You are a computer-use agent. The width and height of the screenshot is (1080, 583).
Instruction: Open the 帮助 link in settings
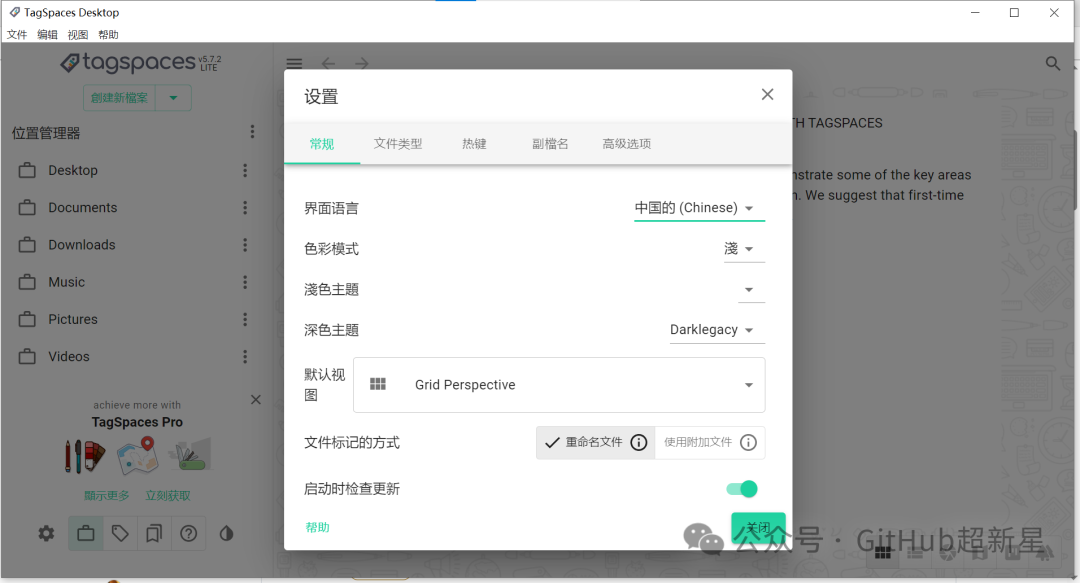click(318, 527)
